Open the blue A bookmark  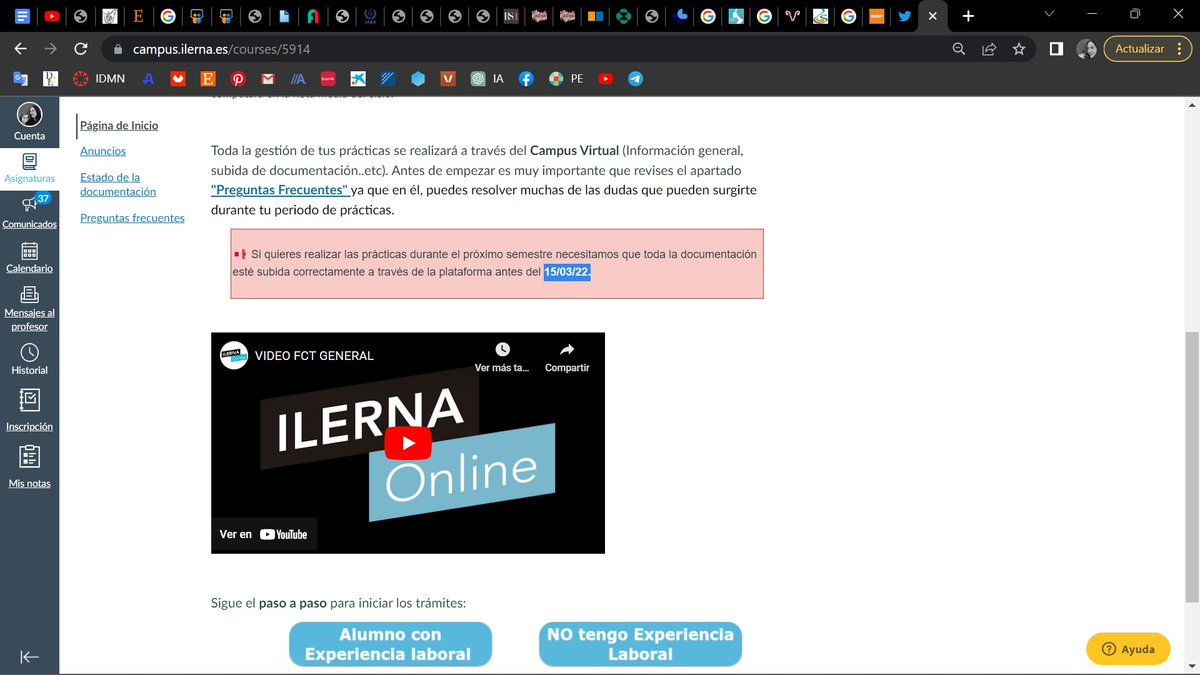coord(148,78)
